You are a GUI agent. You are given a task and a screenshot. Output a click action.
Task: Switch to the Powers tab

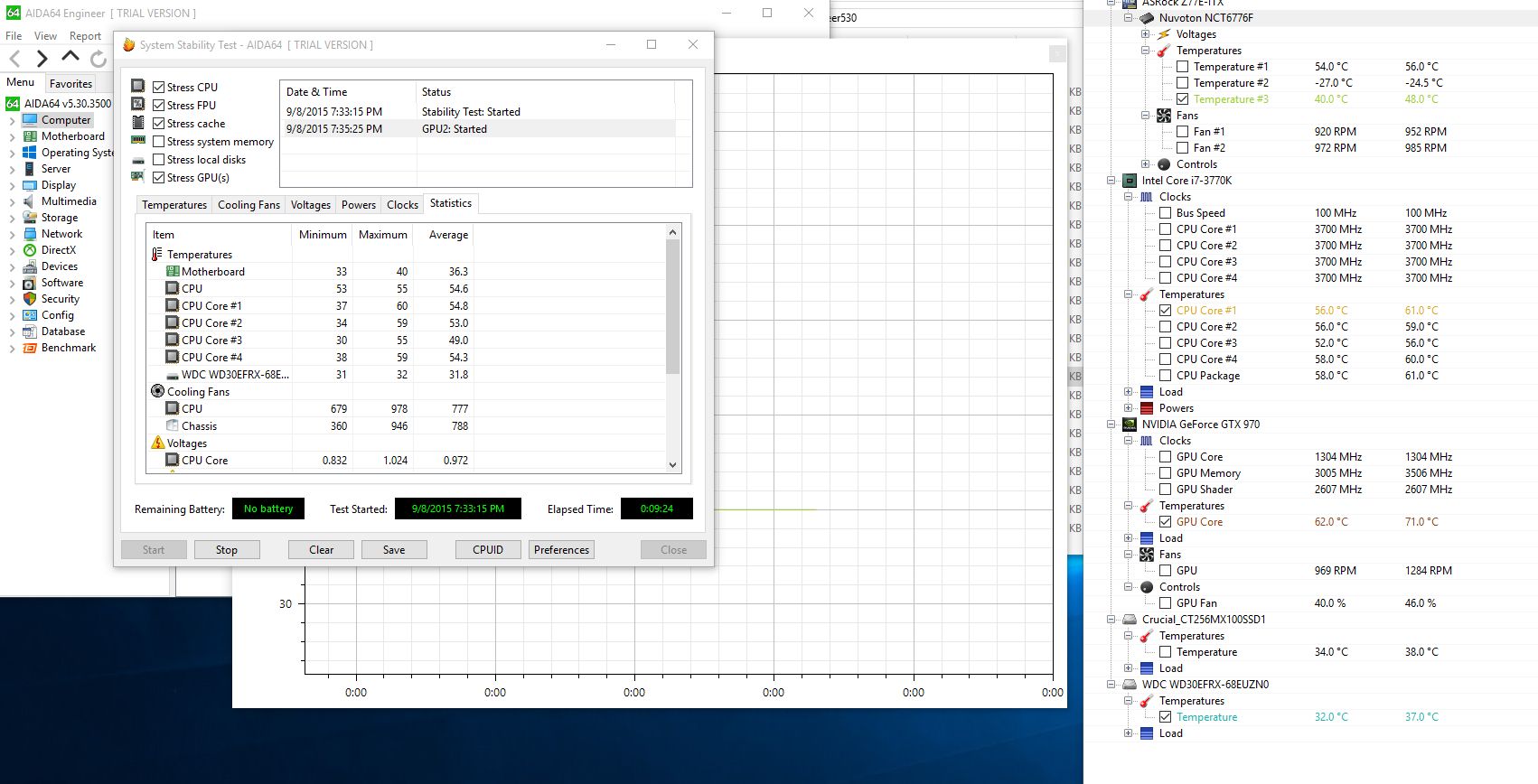pos(359,205)
